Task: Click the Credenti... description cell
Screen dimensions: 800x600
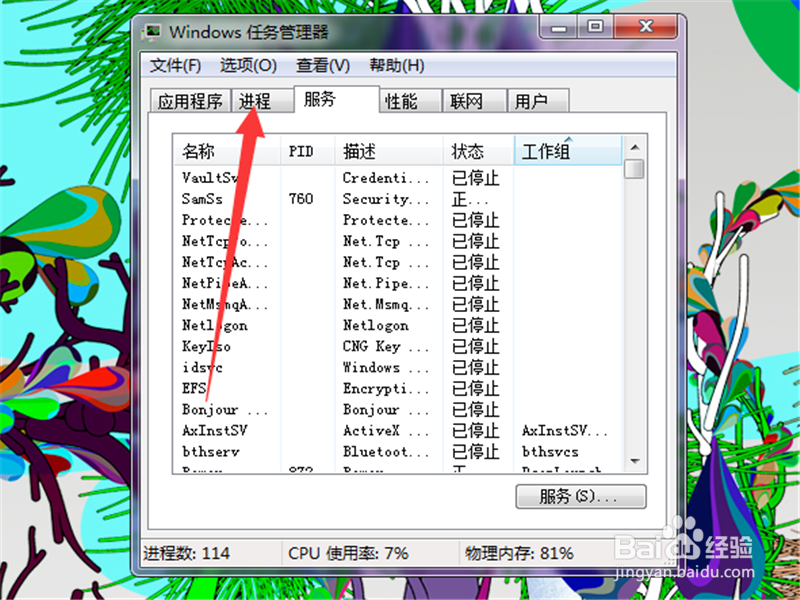Action: pos(385,178)
